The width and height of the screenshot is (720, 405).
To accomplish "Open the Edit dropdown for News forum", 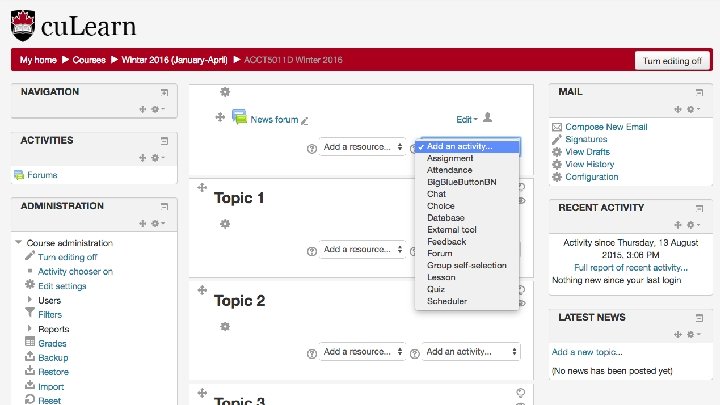I will [467, 119].
